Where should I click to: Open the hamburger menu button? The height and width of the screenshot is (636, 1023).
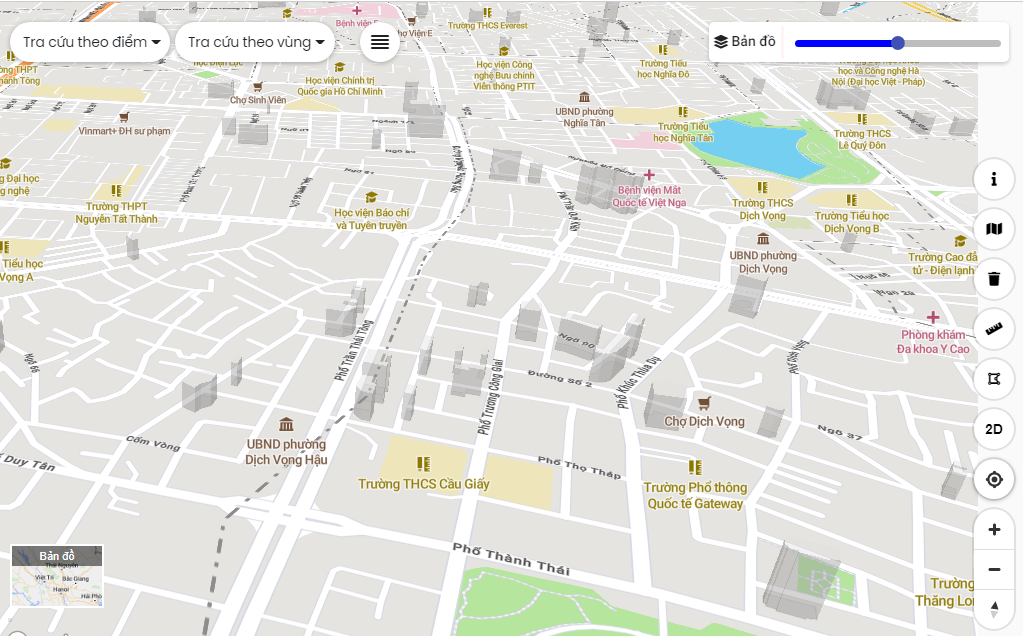tap(380, 42)
